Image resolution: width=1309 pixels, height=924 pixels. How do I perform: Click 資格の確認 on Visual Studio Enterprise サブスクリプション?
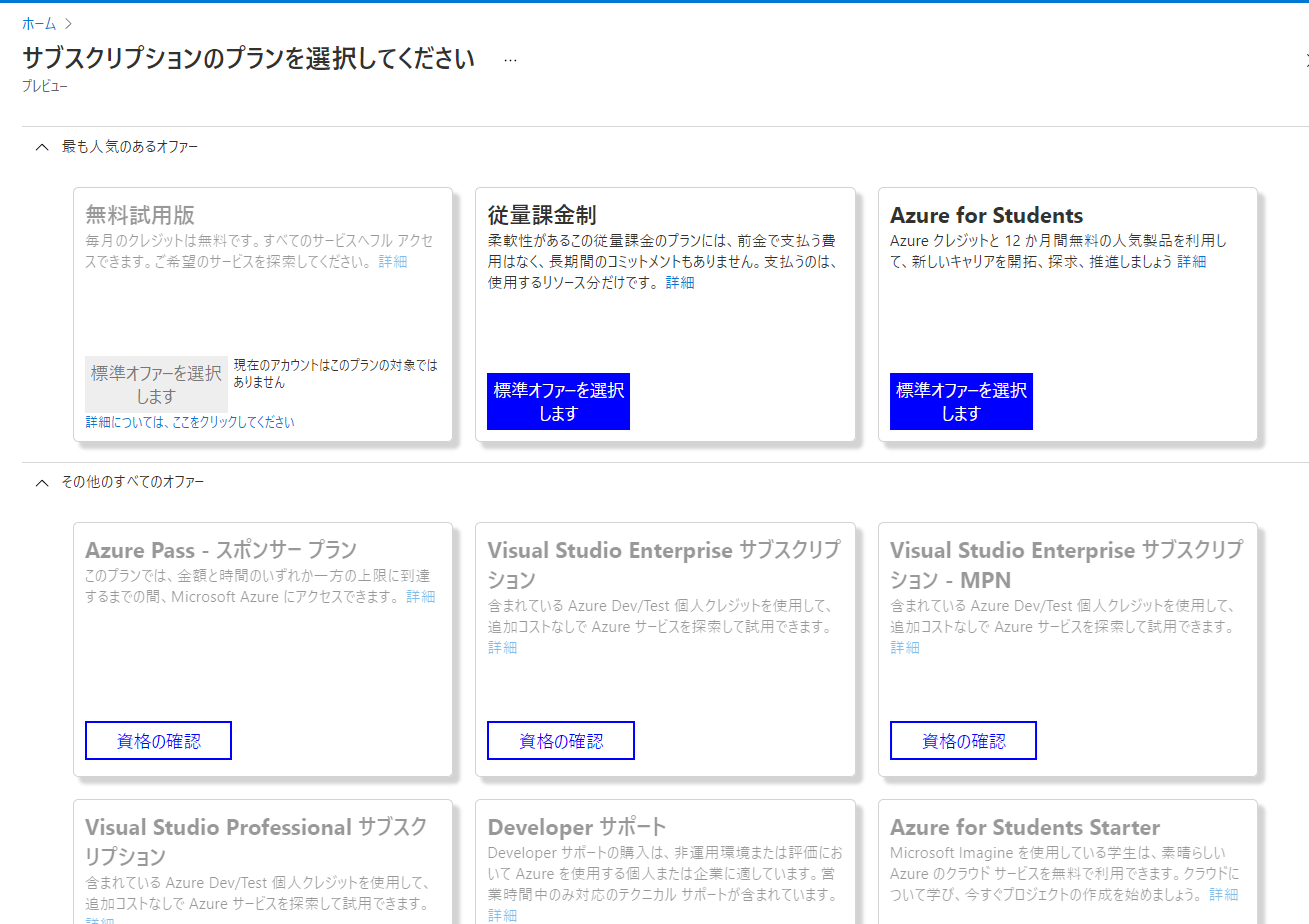pyautogui.click(x=560, y=740)
